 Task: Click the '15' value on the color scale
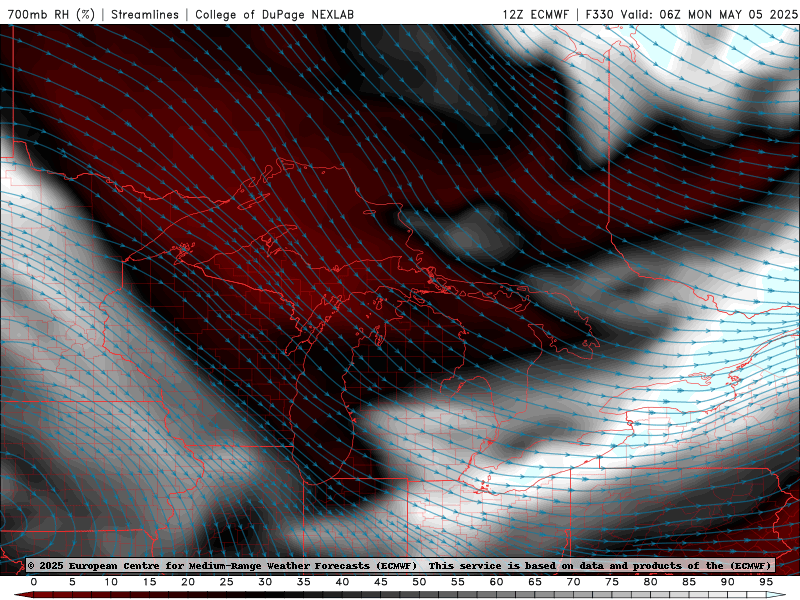tap(149, 582)
